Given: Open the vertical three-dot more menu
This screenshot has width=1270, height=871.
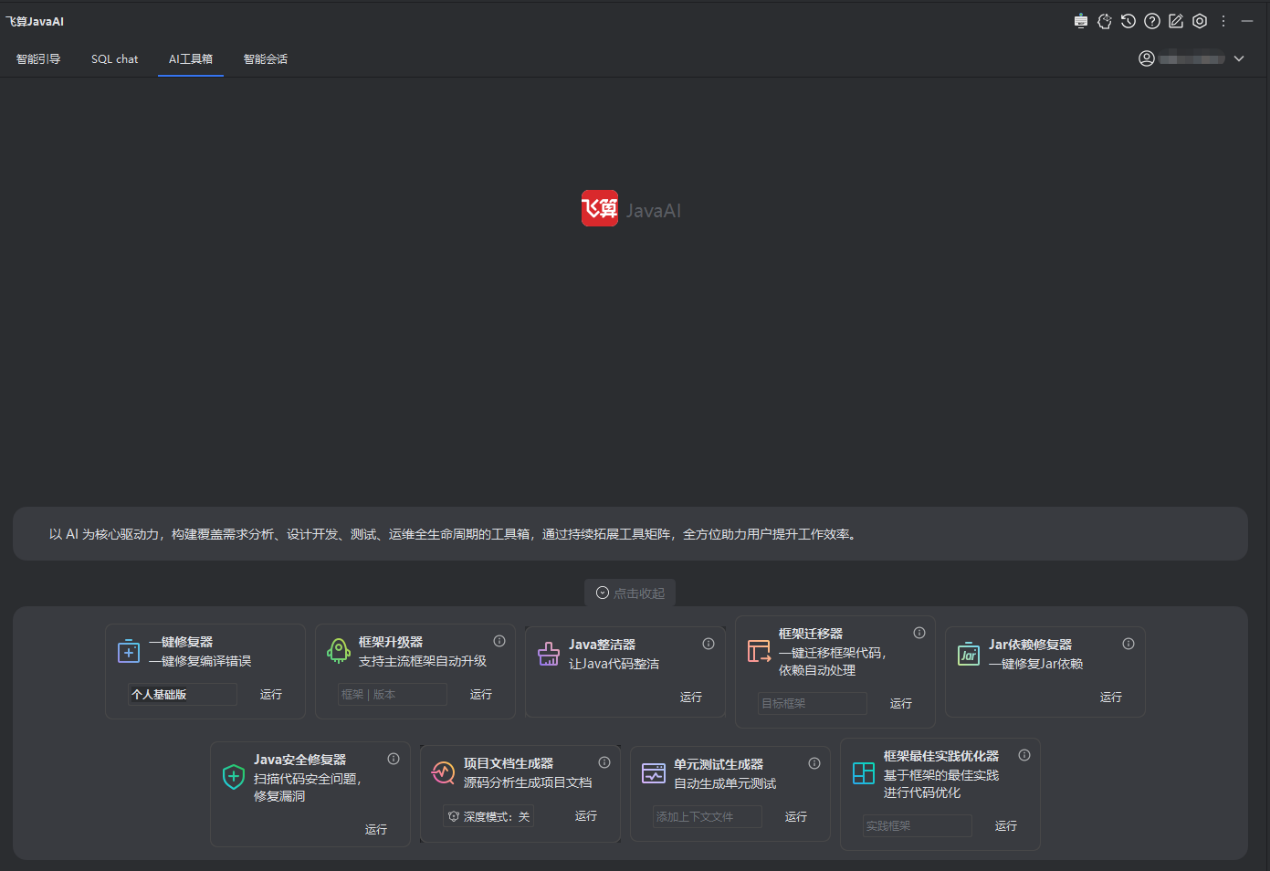Looking at the screenshot, I should (x=1223, y=21).
